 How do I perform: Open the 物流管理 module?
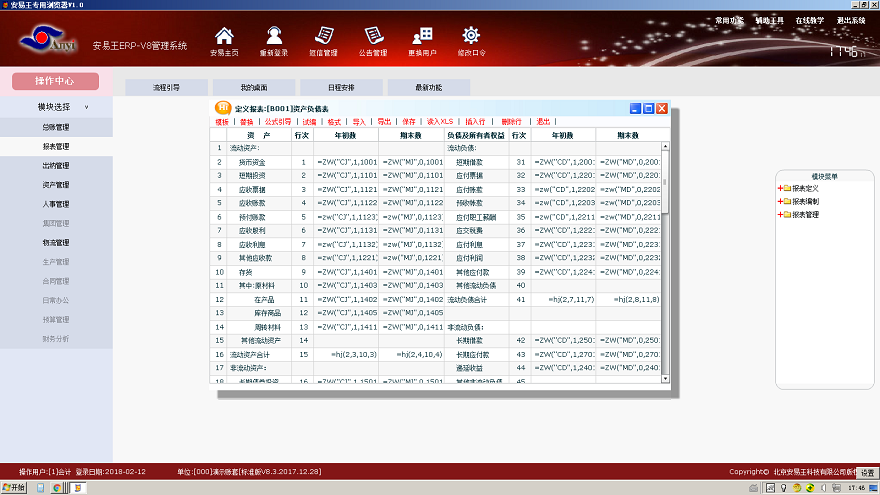pos(56,242)
